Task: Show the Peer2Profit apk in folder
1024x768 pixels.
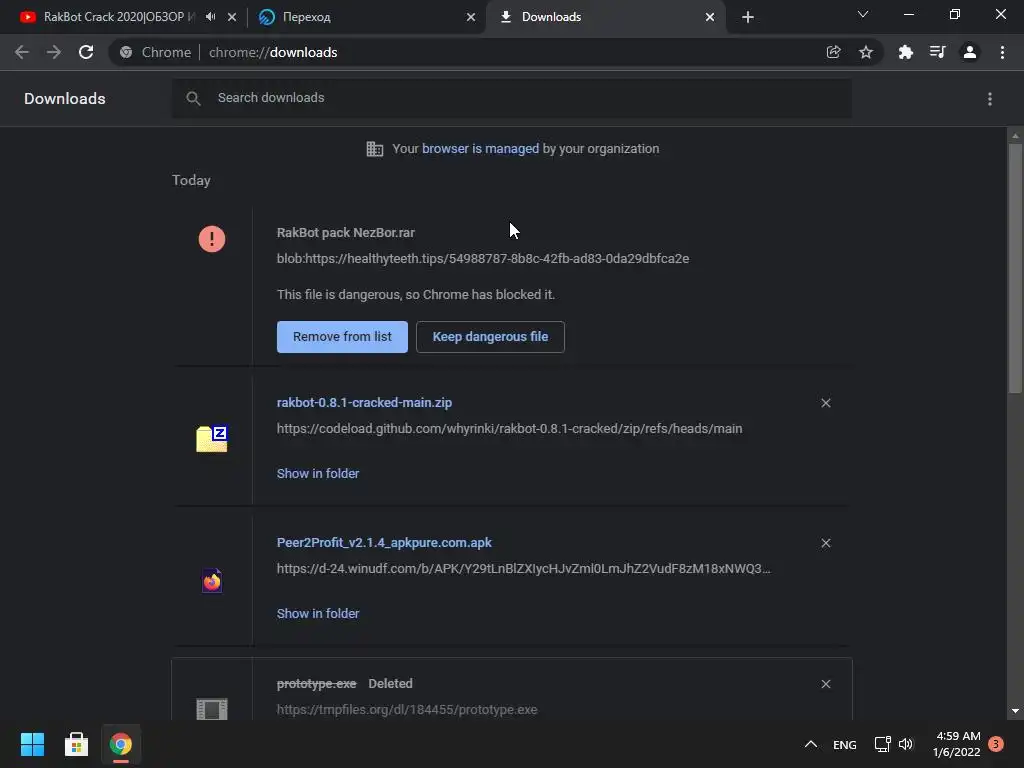Action: (x=318, y=614)
